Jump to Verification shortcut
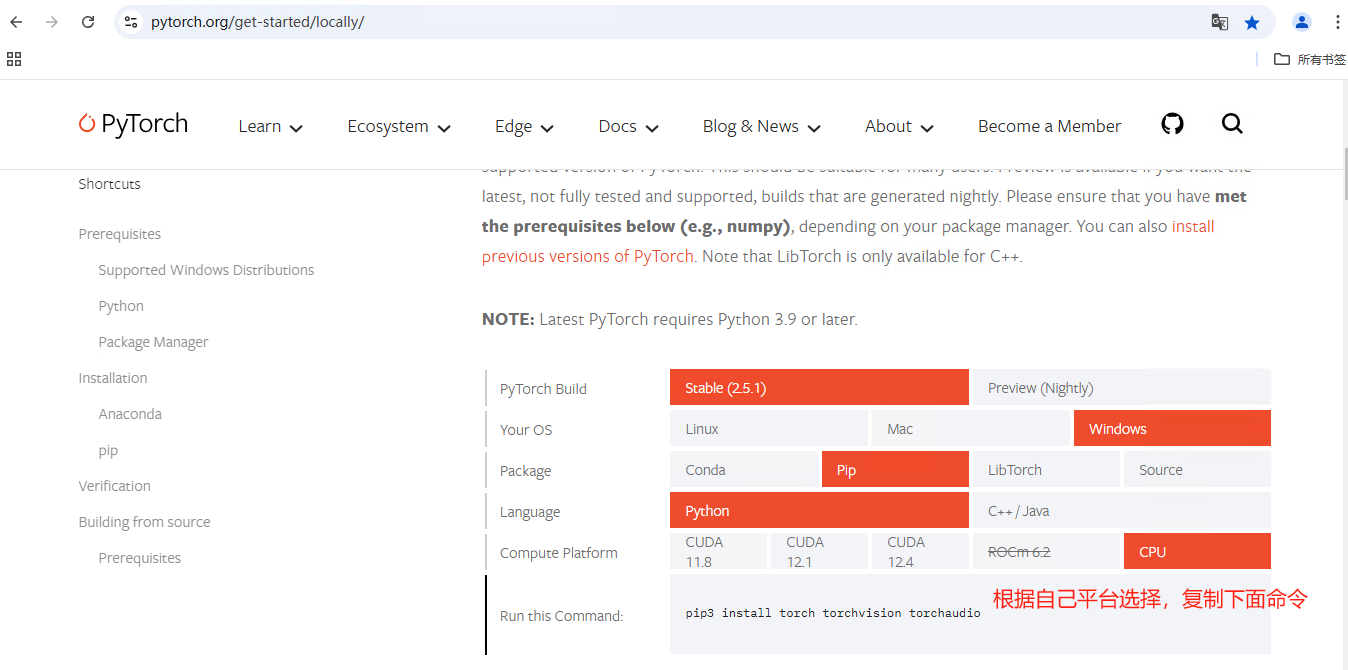1348x670 pixels. [x=115, y=486]
